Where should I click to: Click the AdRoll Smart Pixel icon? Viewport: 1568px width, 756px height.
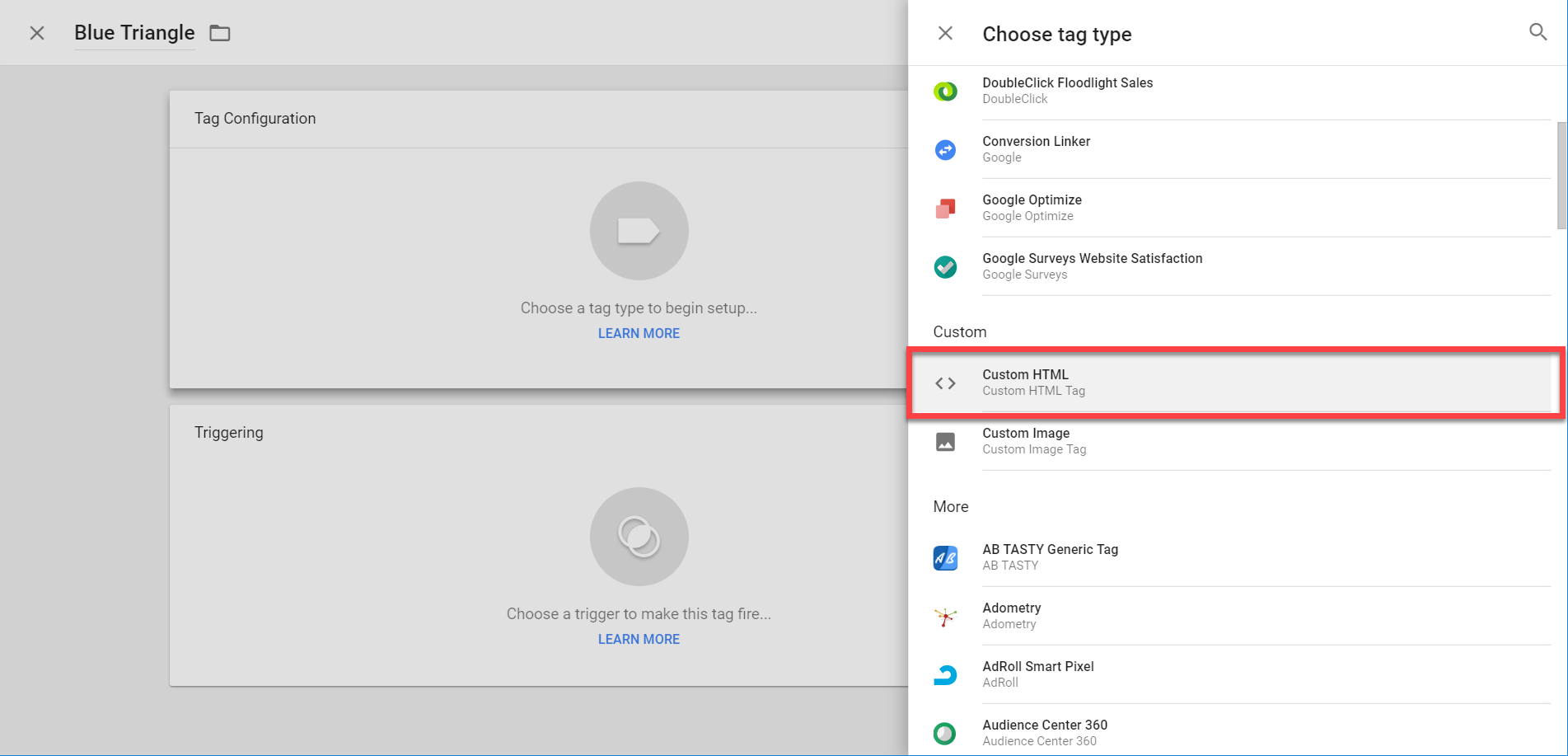point(945,675)
